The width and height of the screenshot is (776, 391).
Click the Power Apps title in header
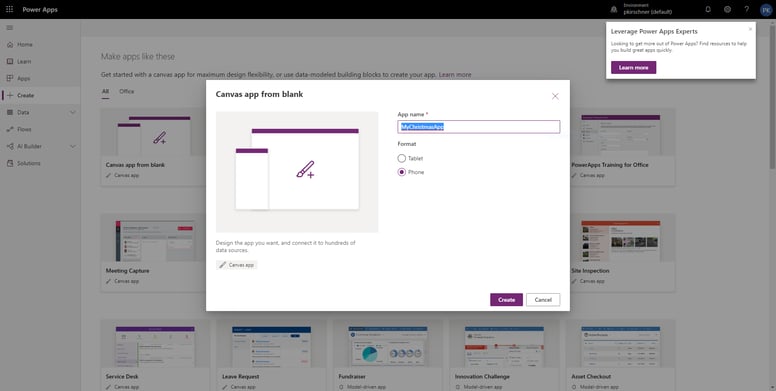(x=40, y=9)
